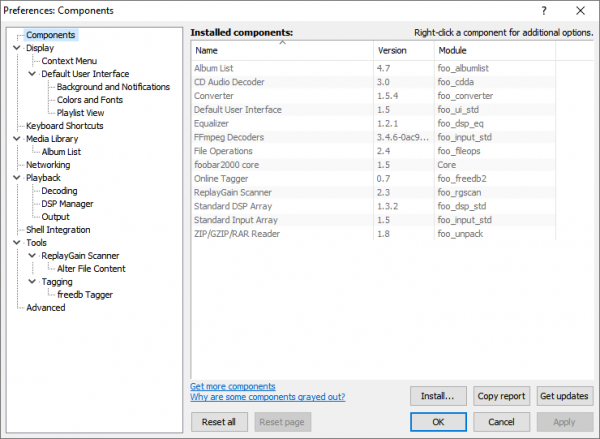
Task: Collapse the Default User Interface node
Action: (32, 74)
